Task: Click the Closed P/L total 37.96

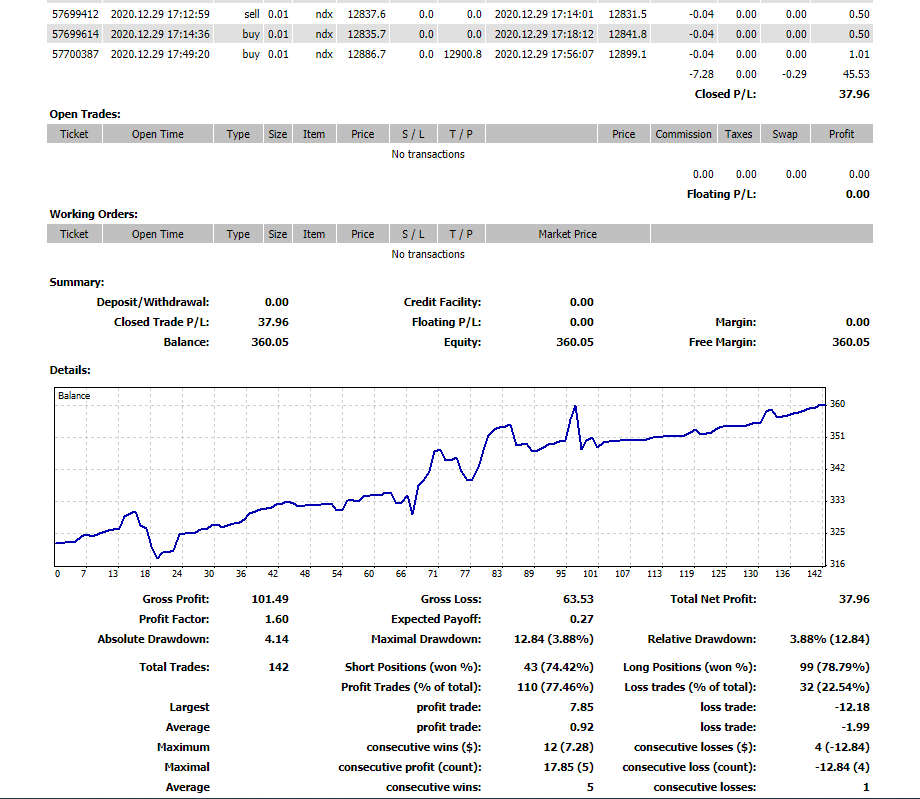Action: [853, 94]
